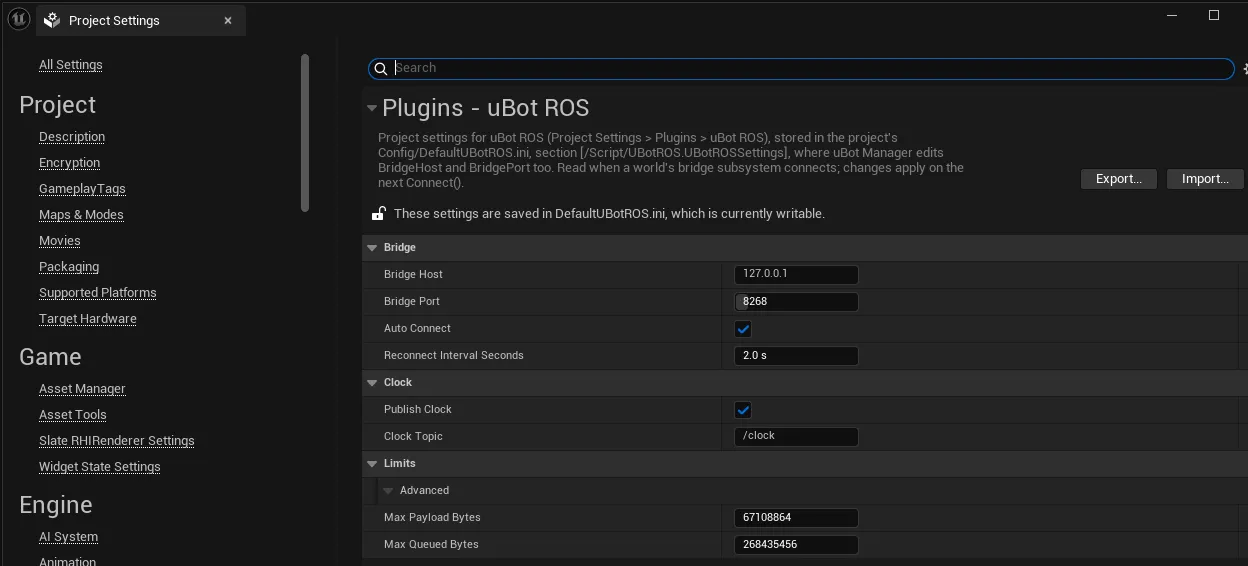Open the Maps & Modes settings
This screenshot has height=566, width=1248.
pos(81,215)
